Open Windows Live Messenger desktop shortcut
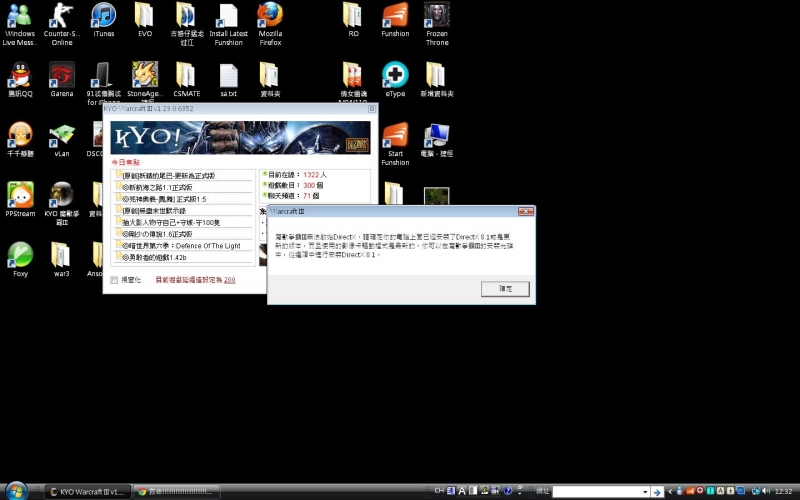Image resolution: width=800 pixels, height=500 pixels. pyautogui.click(x=19, y=23)
